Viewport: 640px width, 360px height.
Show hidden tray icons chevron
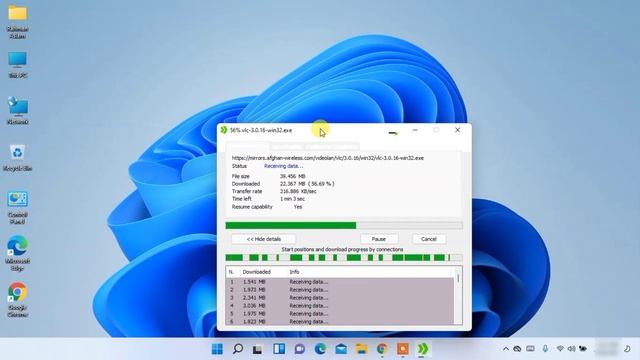click(x=506, y=349)
